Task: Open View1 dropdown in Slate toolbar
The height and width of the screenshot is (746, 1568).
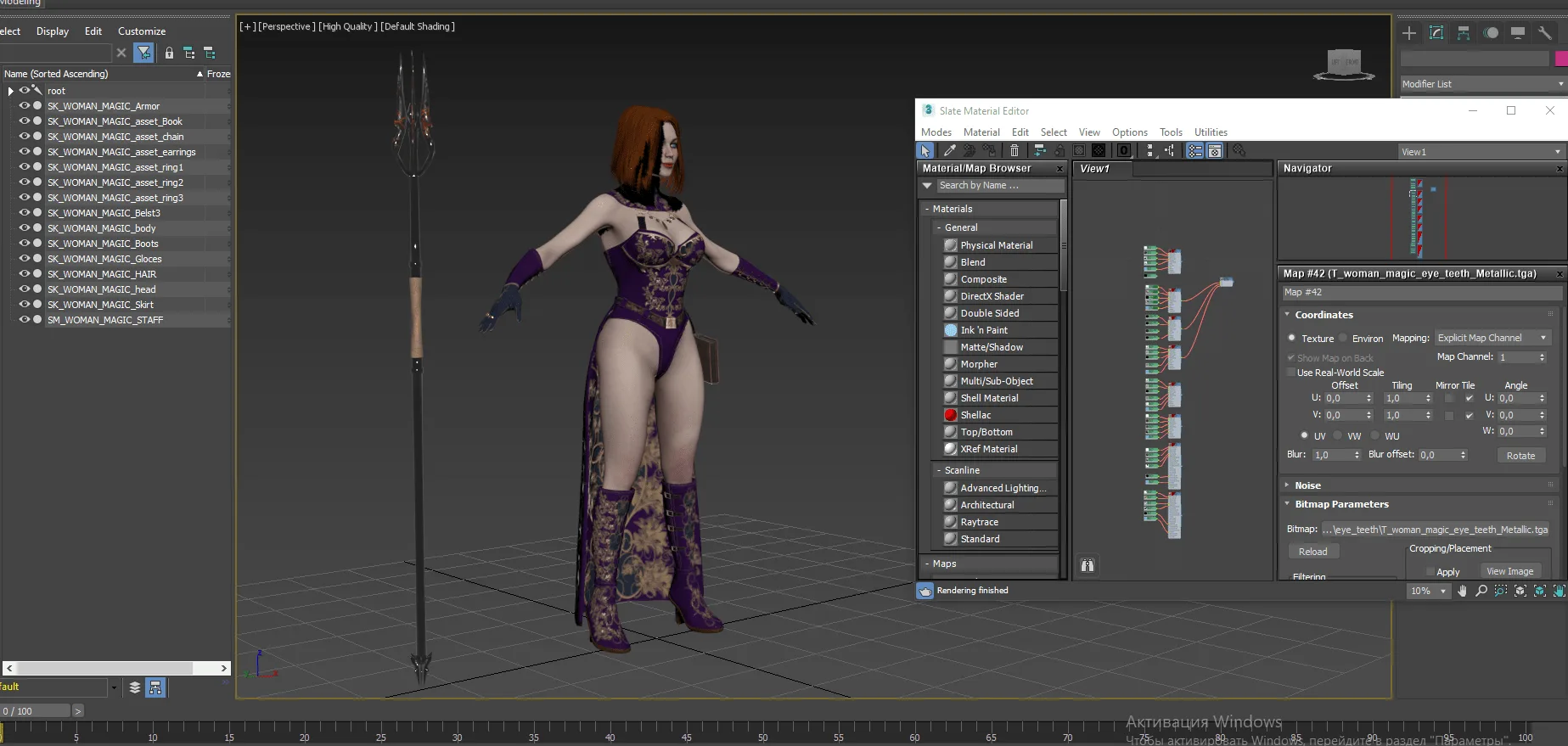Action: click(1481, 152)
